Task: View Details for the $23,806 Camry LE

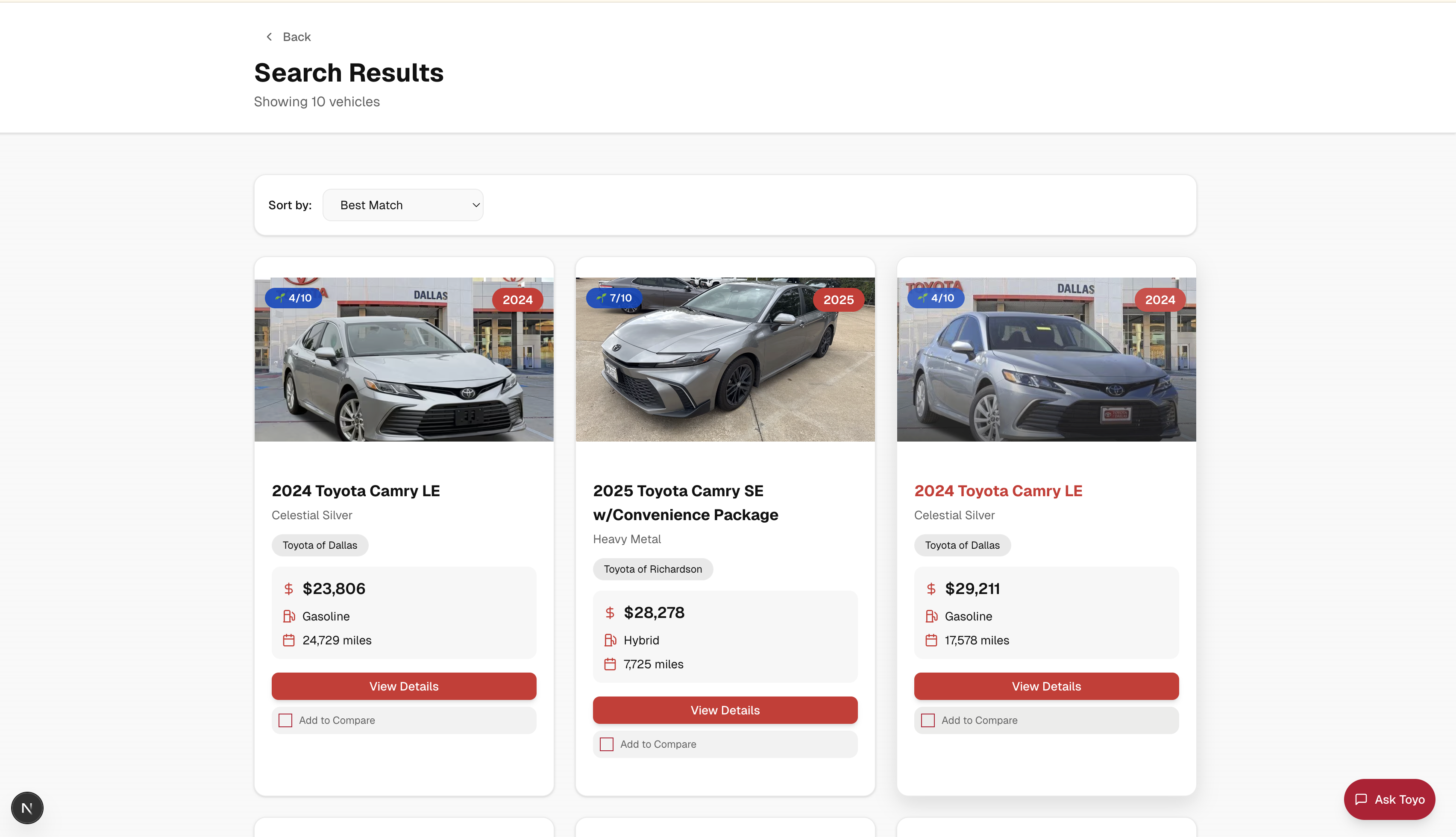Action: pyautogui.click(x=404, y=686)
